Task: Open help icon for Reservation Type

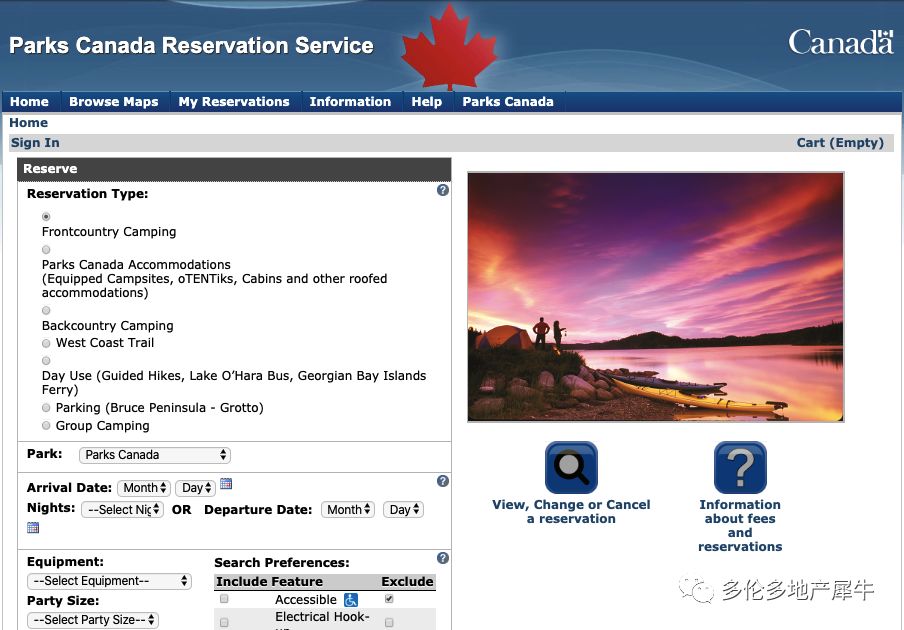Action: pyautogui.click(x=442, y=190)
